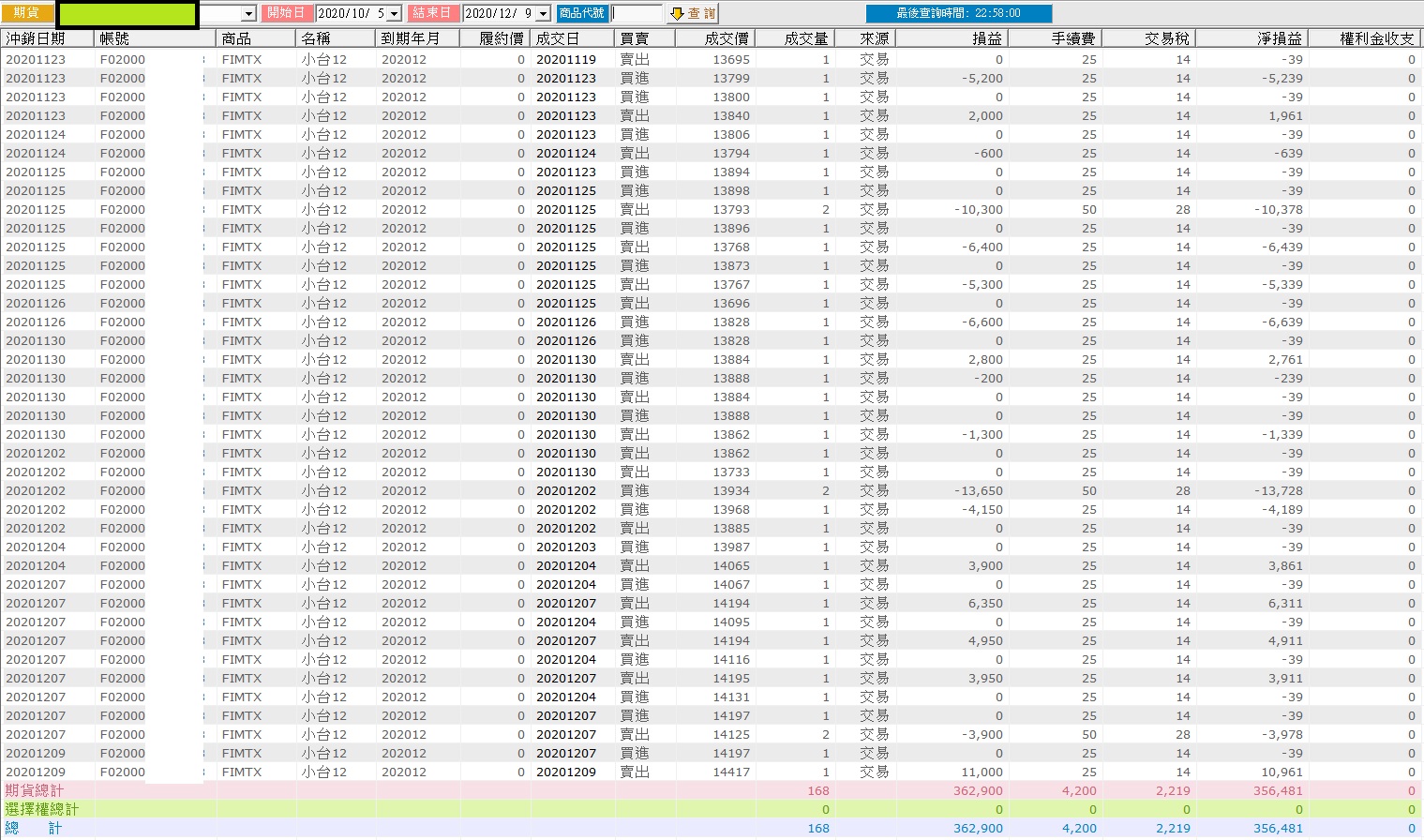Viewport: 1424px width, 840px height.
Task: Focus the 商品代號 product code input field
Action: point(637,13)
